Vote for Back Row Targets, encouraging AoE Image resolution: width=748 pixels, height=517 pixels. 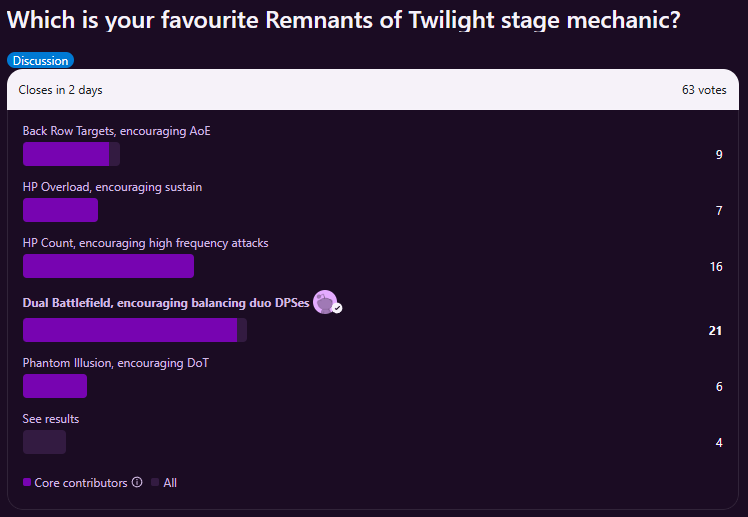[x=116, y=131]
